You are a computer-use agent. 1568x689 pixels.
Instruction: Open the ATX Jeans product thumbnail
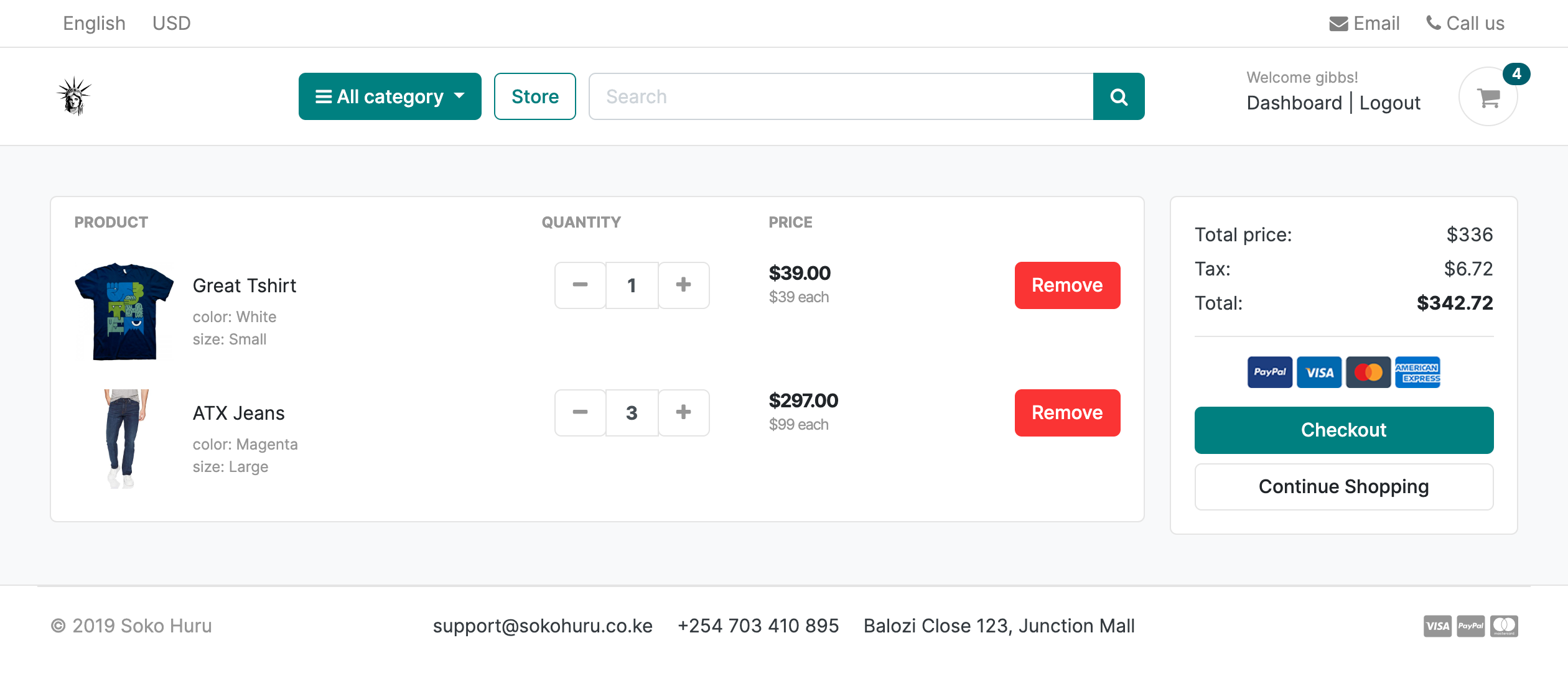(124, 438)
